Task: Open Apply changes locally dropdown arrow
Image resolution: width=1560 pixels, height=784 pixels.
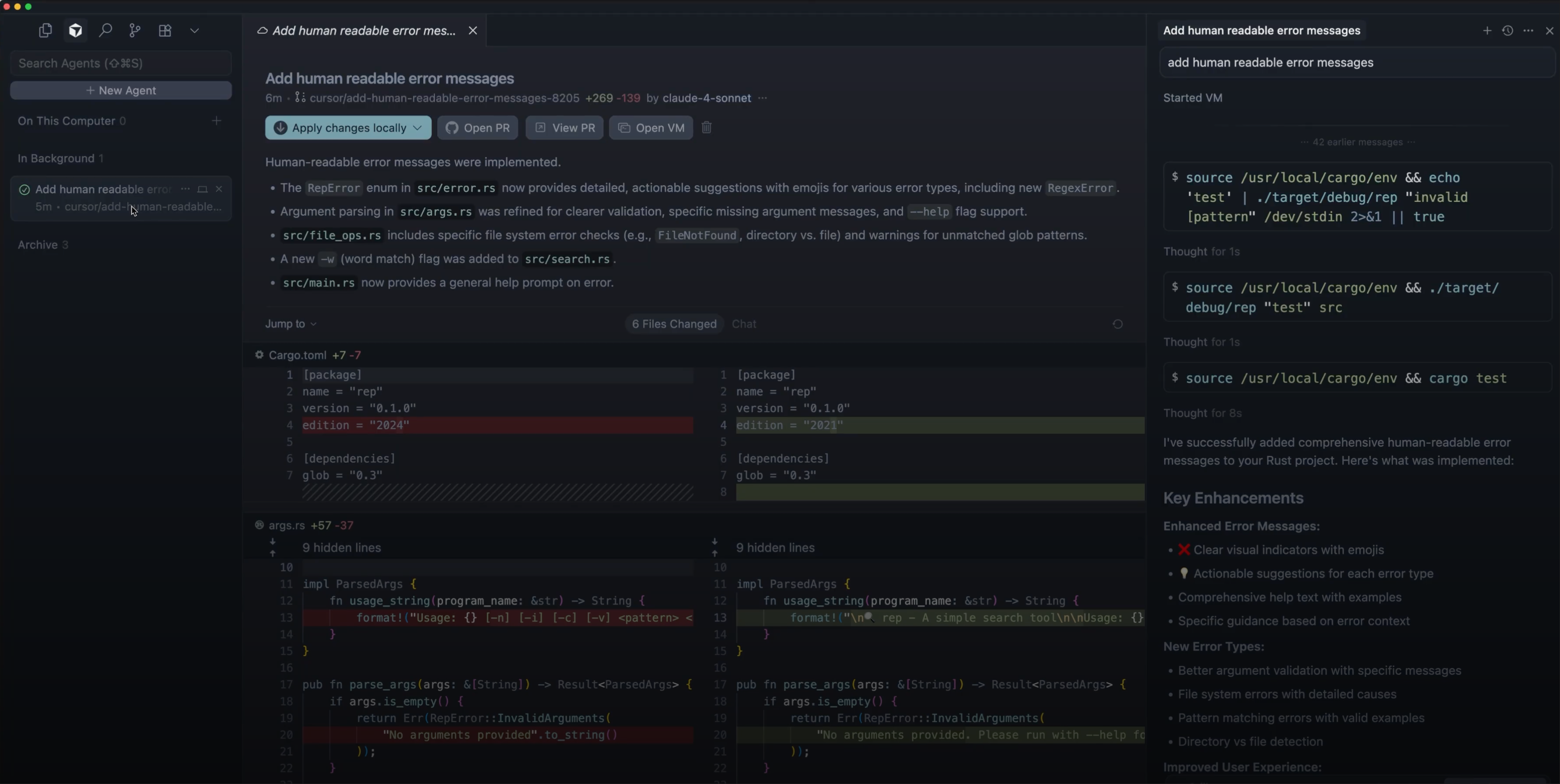Action: (418, 128)
